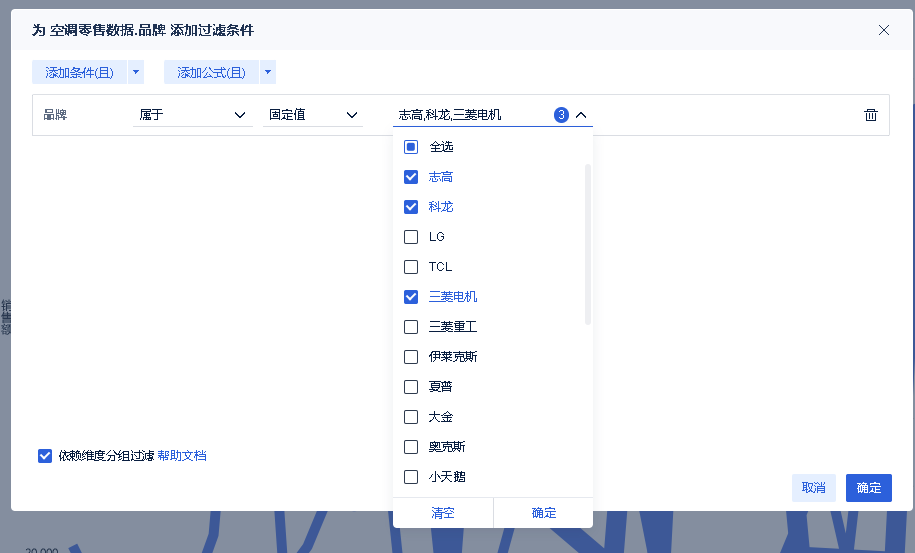Screen dimensions: 915x553
Task: Clear selections with 清空 button
Action: pos(443,513)
